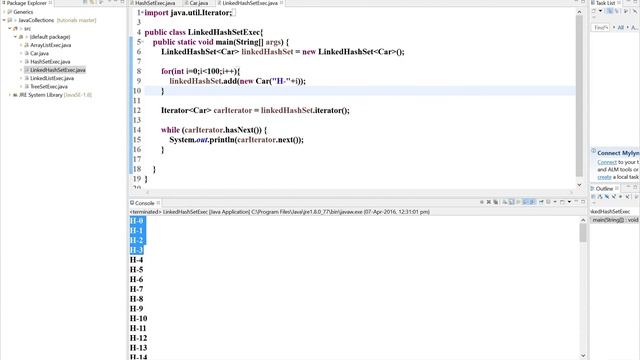Remove all terminated launches in Console

(496, 202)
